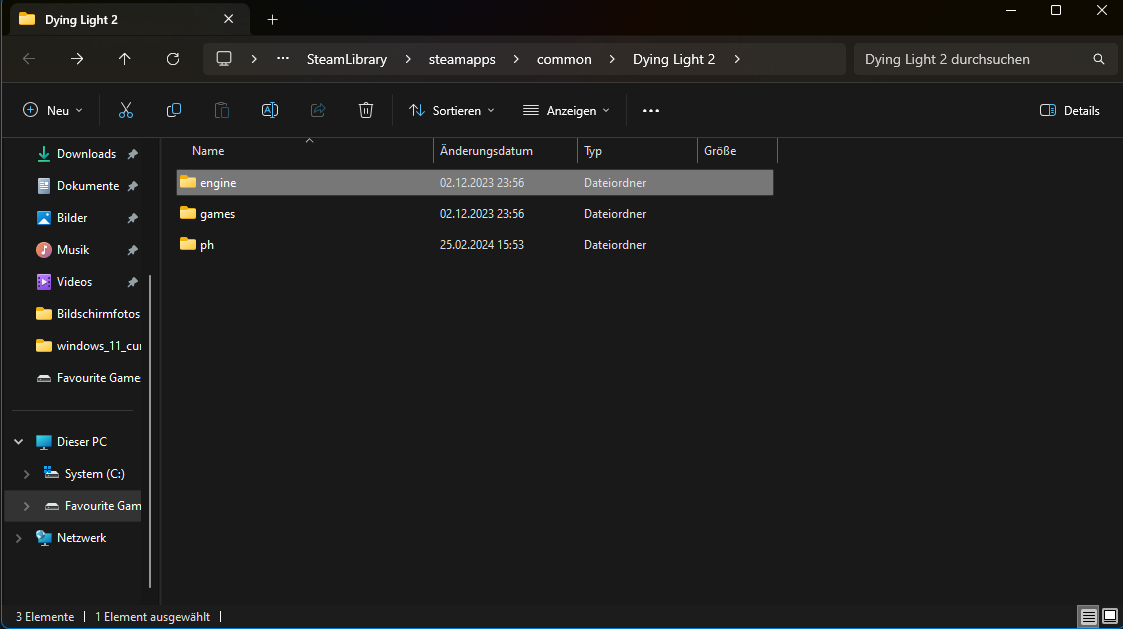Viewport: 1123px width, 629px height.
Task: Click SteamLibrary breadcrumb
Action: pos(347,59)
